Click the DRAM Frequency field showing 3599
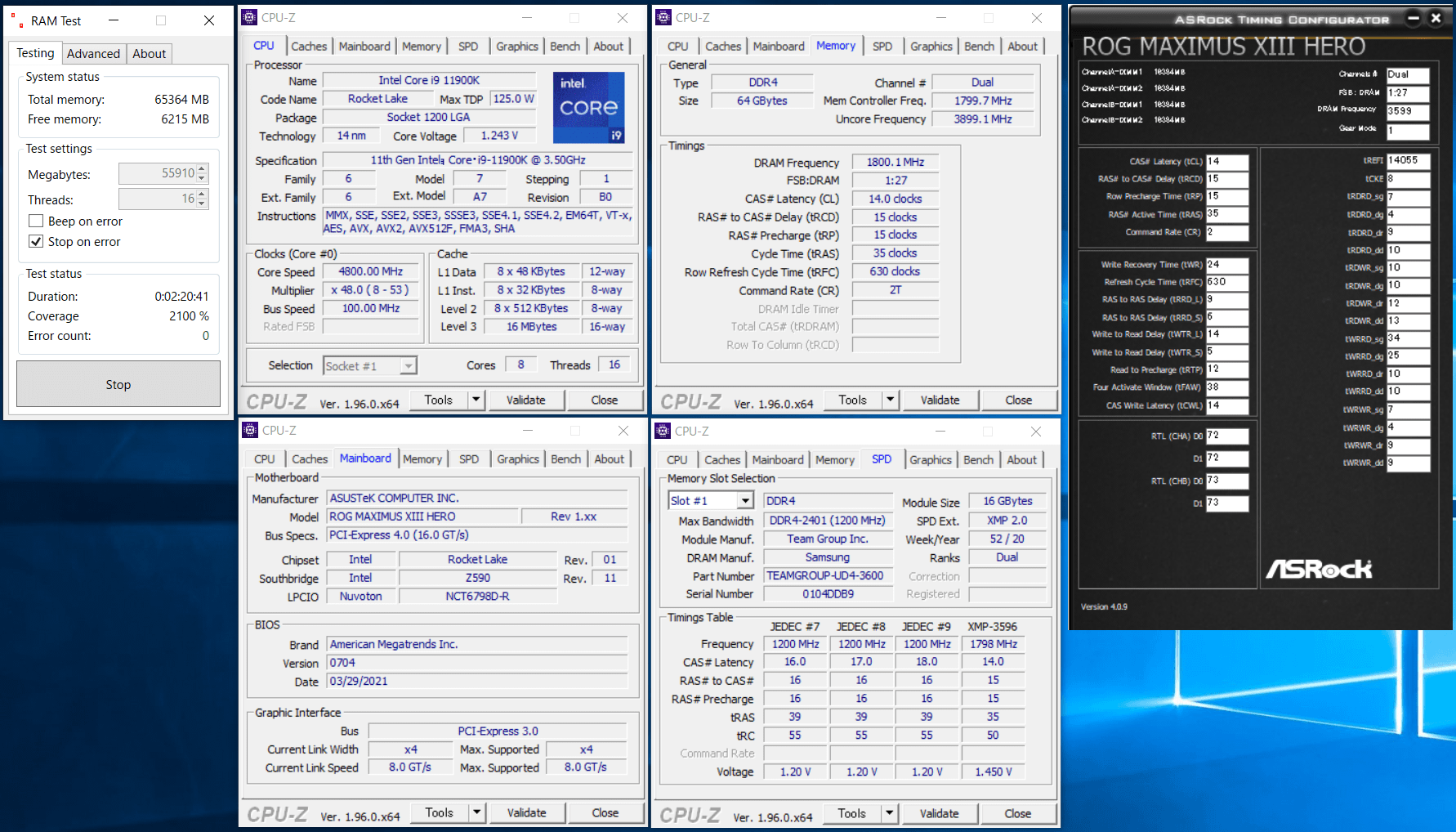The image size is (1456, 832). point(1408,111)
